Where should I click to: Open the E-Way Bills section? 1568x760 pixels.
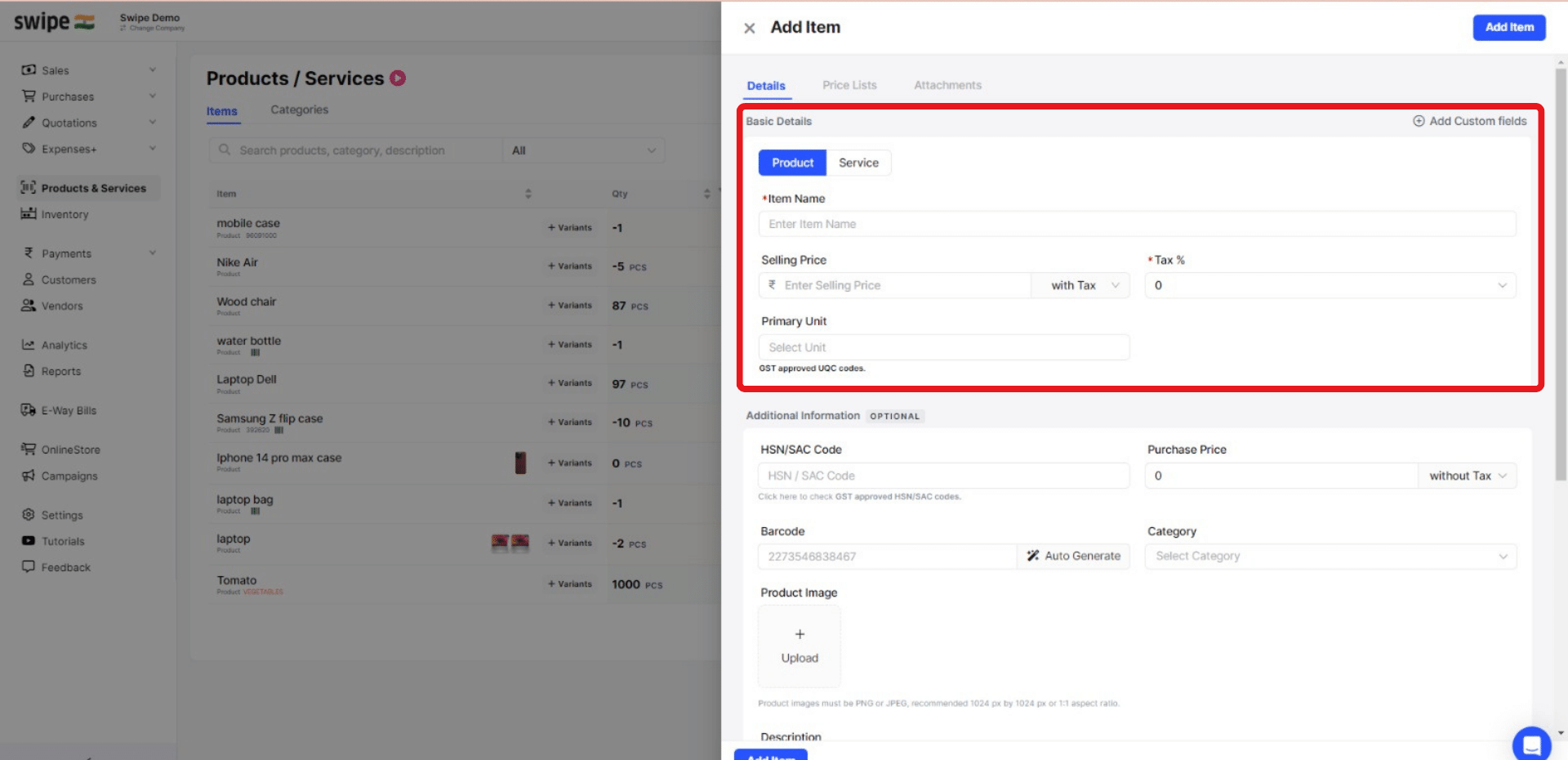tap(69, 410)
